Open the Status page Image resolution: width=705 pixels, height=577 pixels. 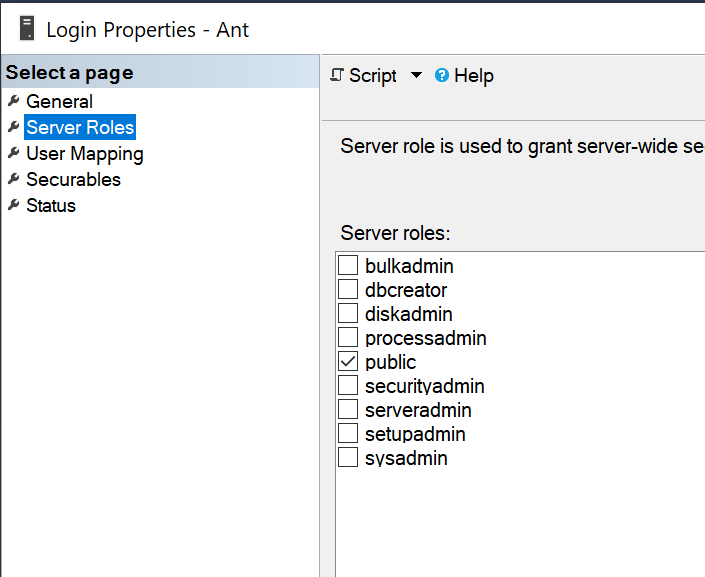point(51,205)
